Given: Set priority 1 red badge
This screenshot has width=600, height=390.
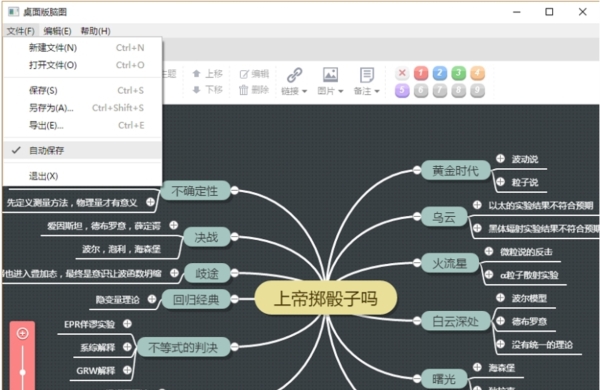Looking at the screenshot, I should click(421, 73).
